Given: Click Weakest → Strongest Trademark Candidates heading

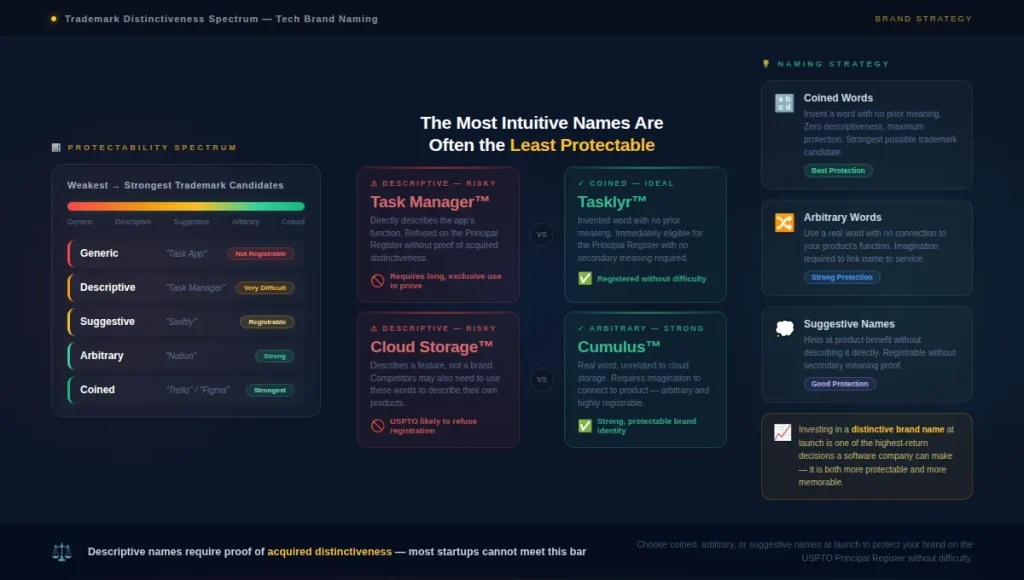Looking at the screenshot, I should click(176, 185).
